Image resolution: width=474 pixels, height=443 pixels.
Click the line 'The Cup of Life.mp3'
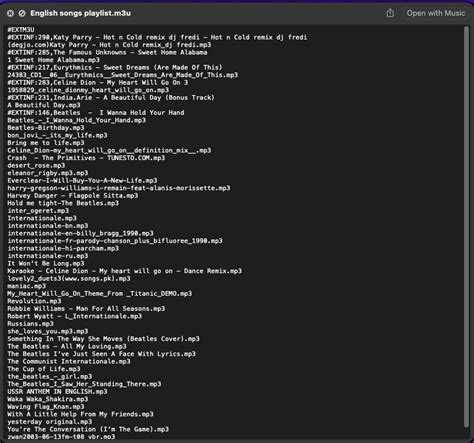pyautogui.click(x=44, y=369)
